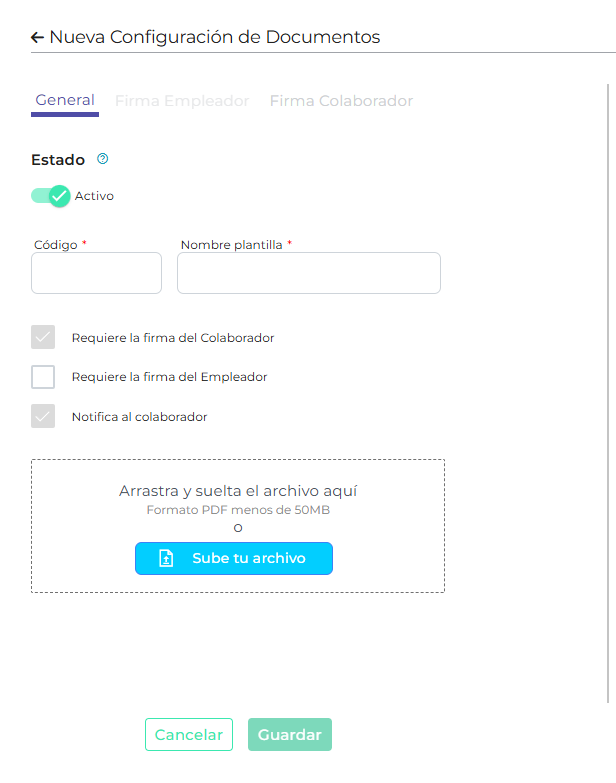Image resolution: width=616 pixels, height=783 pixels.
Task: Click the Activo label text
Action: click(95, 196)
